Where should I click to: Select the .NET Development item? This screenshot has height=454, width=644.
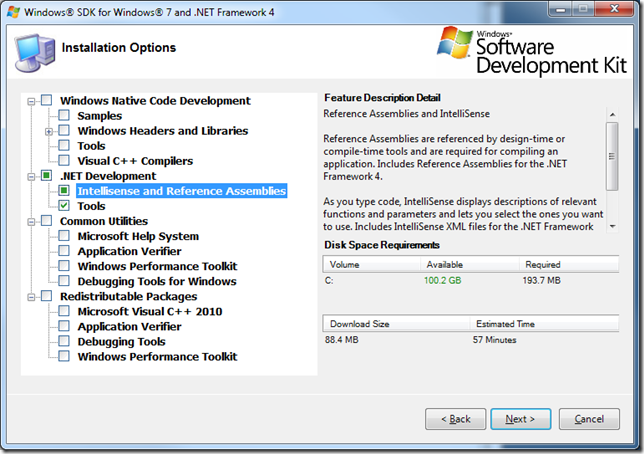coord(108,176)
